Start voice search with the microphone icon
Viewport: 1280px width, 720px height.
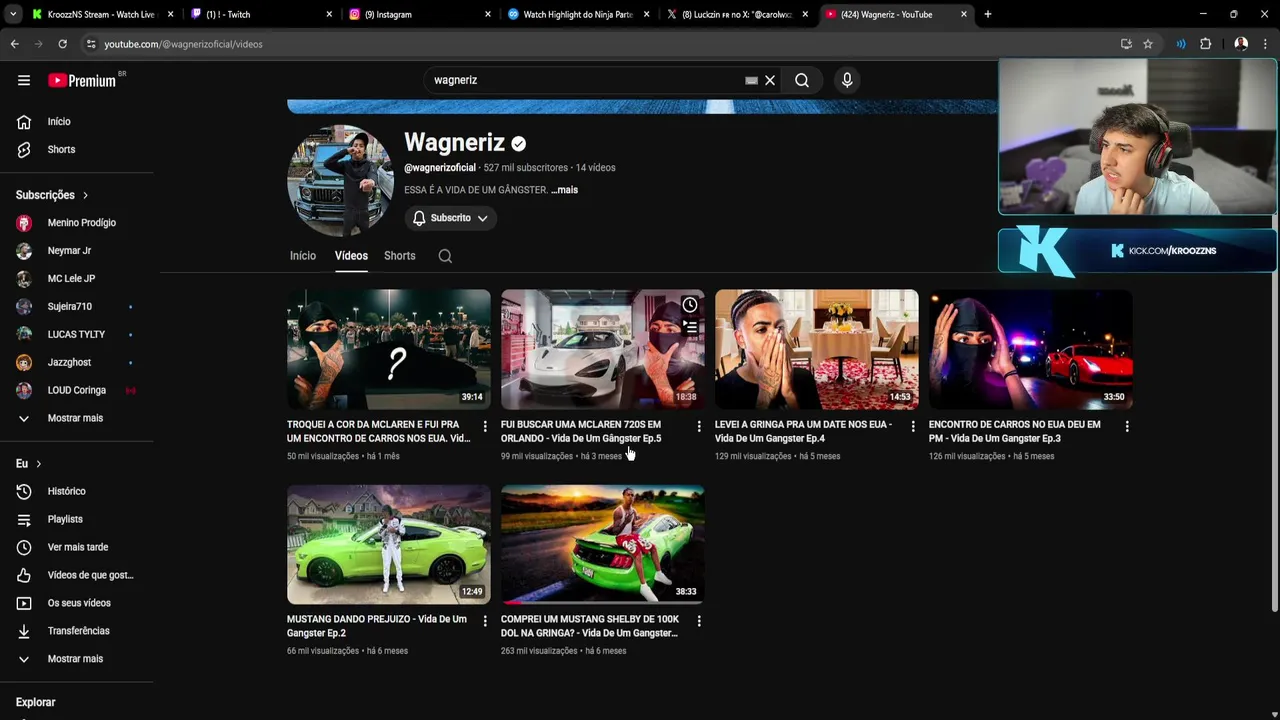coord(847,80)
